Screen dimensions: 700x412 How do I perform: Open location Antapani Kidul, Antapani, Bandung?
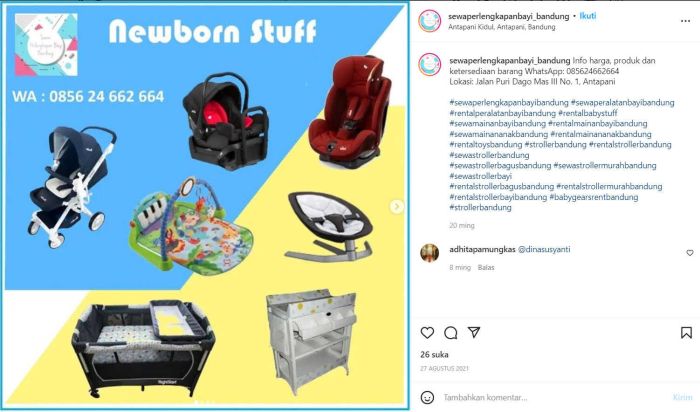coord(502,27)
